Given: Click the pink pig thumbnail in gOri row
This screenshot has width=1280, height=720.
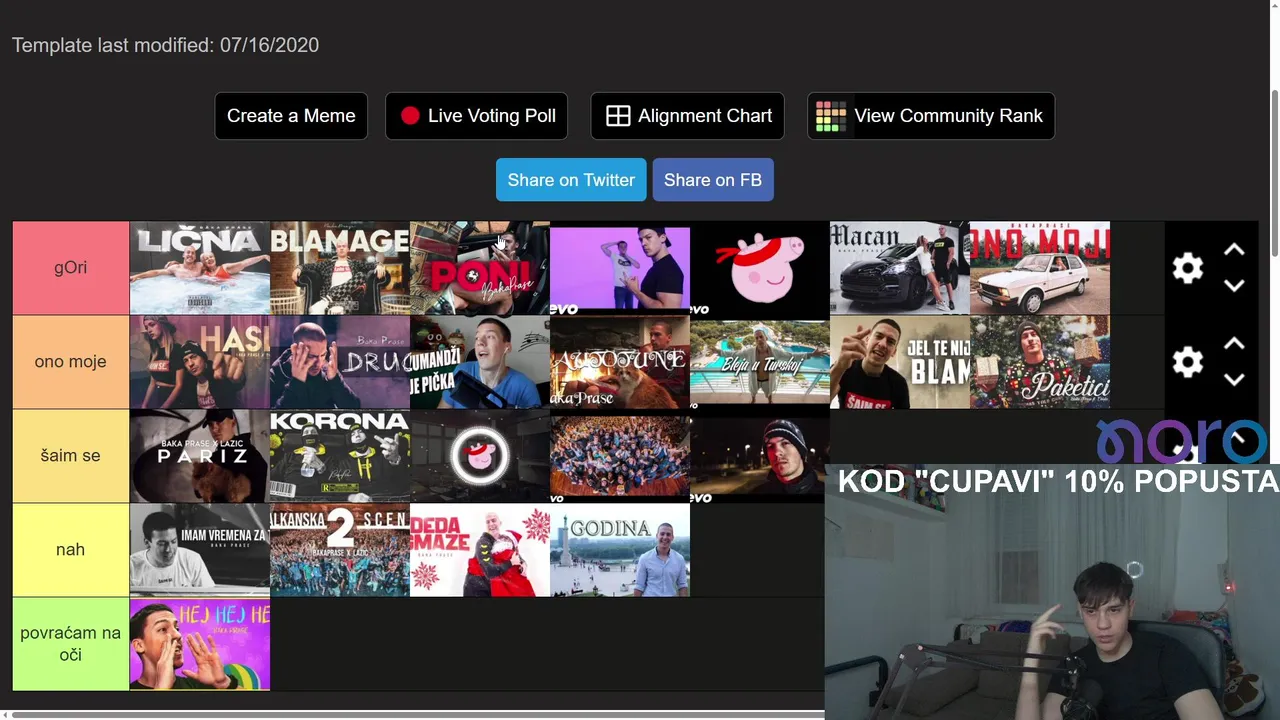Looking at the screenshot, I should pos(760,268).
